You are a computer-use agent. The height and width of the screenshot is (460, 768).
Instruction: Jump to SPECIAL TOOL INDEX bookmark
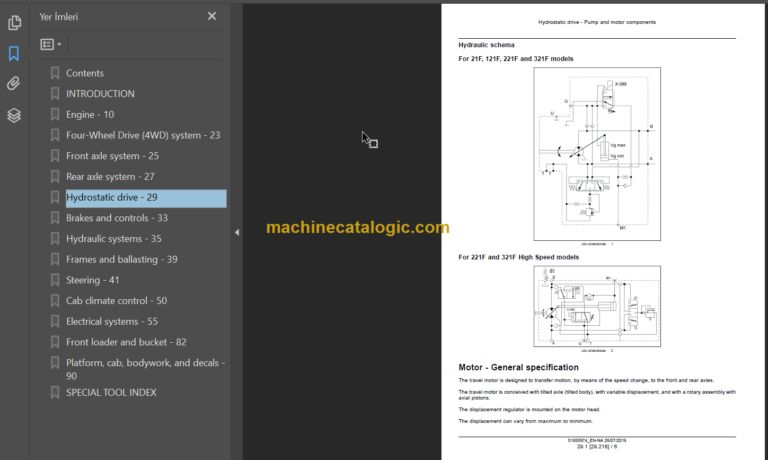(x=111, y=392)
